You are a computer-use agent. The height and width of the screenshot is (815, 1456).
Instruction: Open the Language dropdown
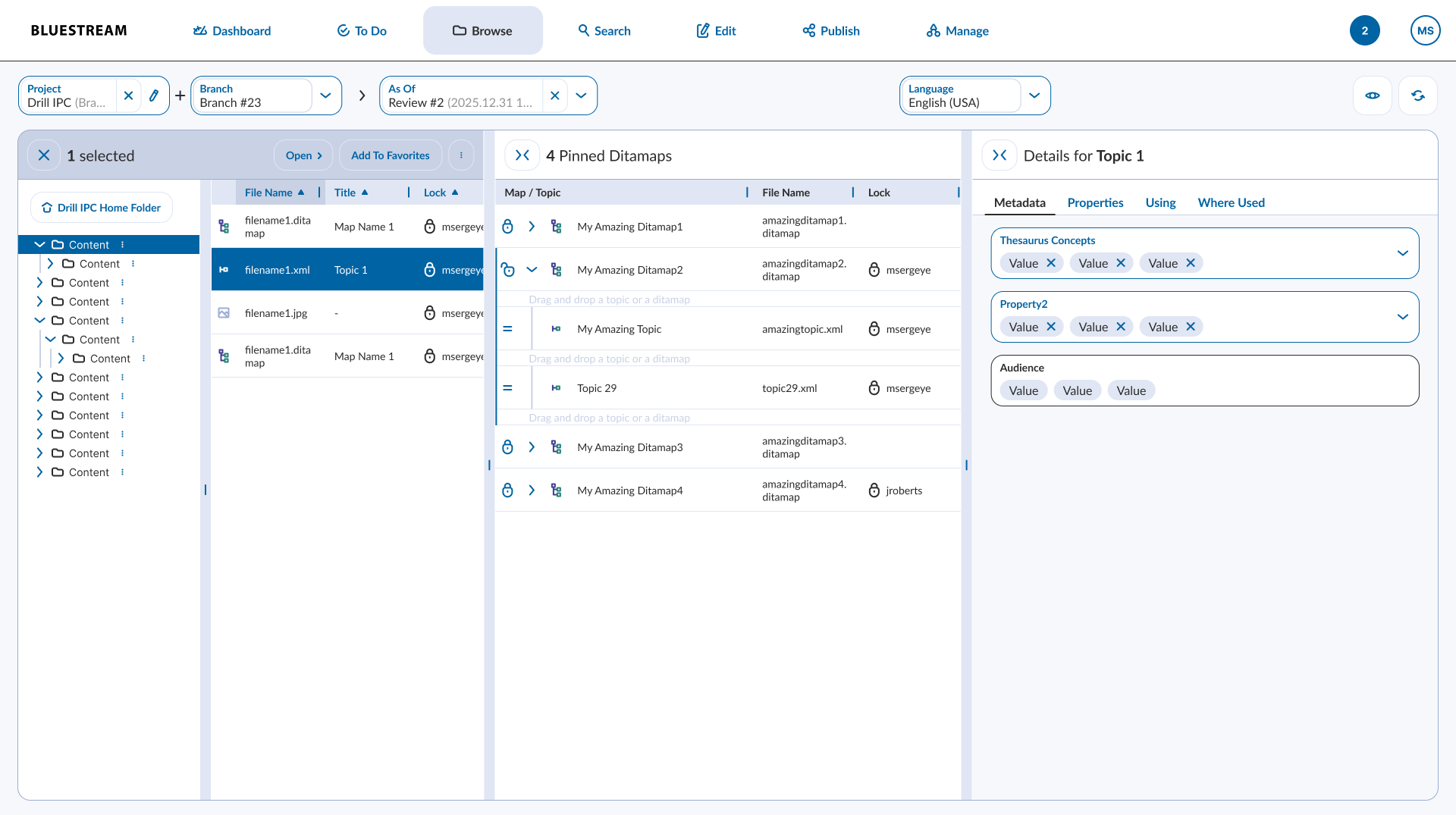tap(1034, 96)
